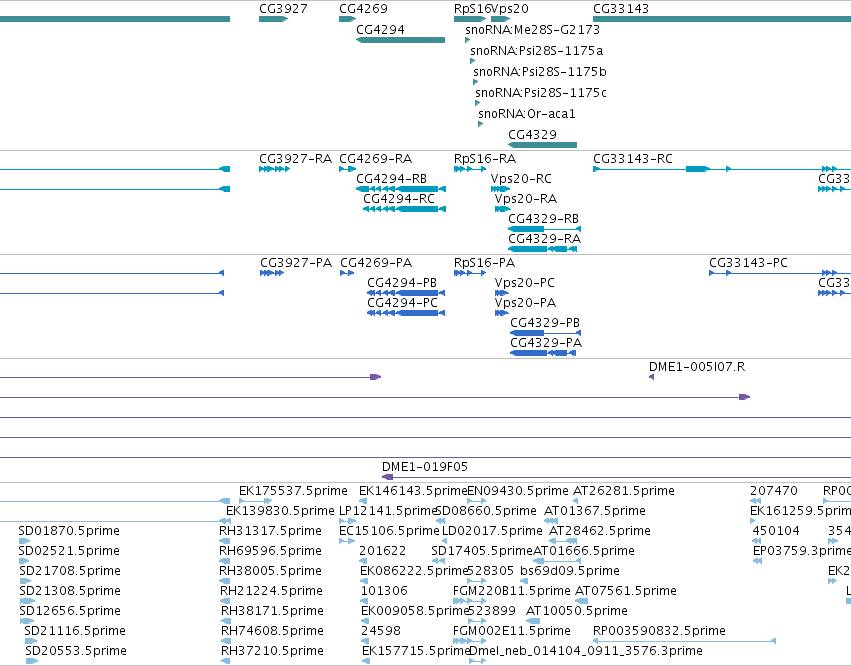
Task: Select the CG4294 gene bar
Action: 401,40
